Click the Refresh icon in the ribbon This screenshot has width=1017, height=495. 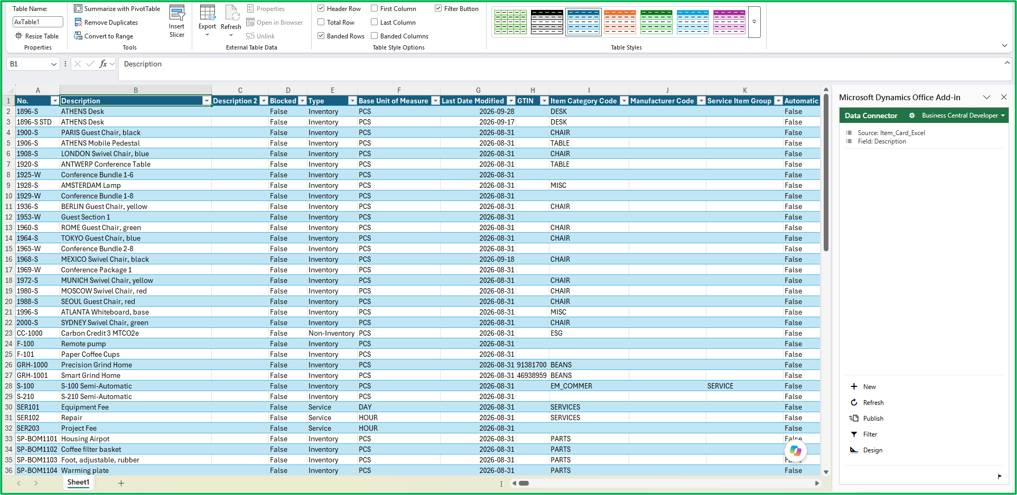(x=232, y=12)
